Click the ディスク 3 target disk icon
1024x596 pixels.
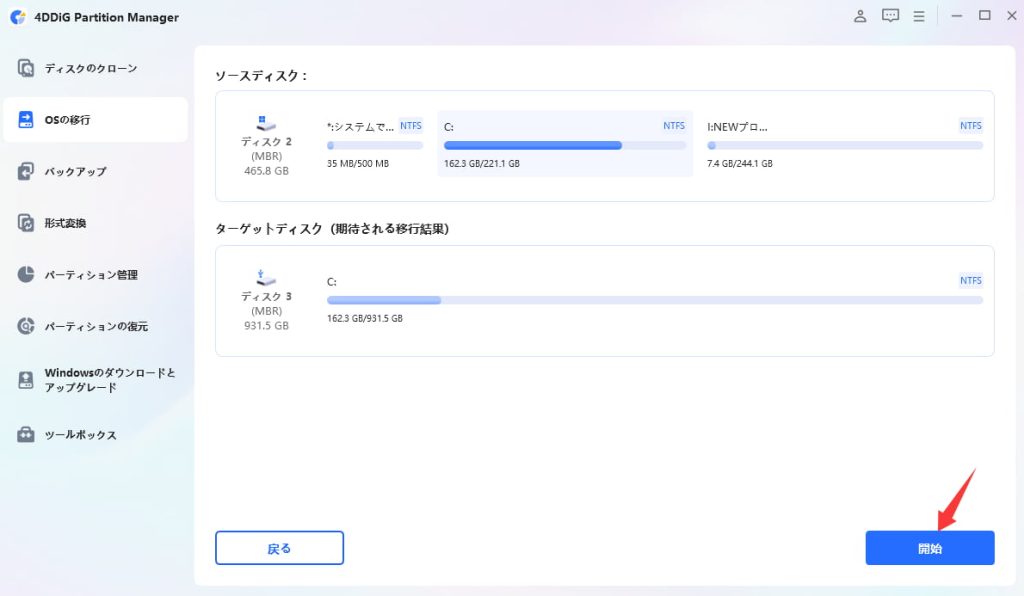tap(266, 277)
